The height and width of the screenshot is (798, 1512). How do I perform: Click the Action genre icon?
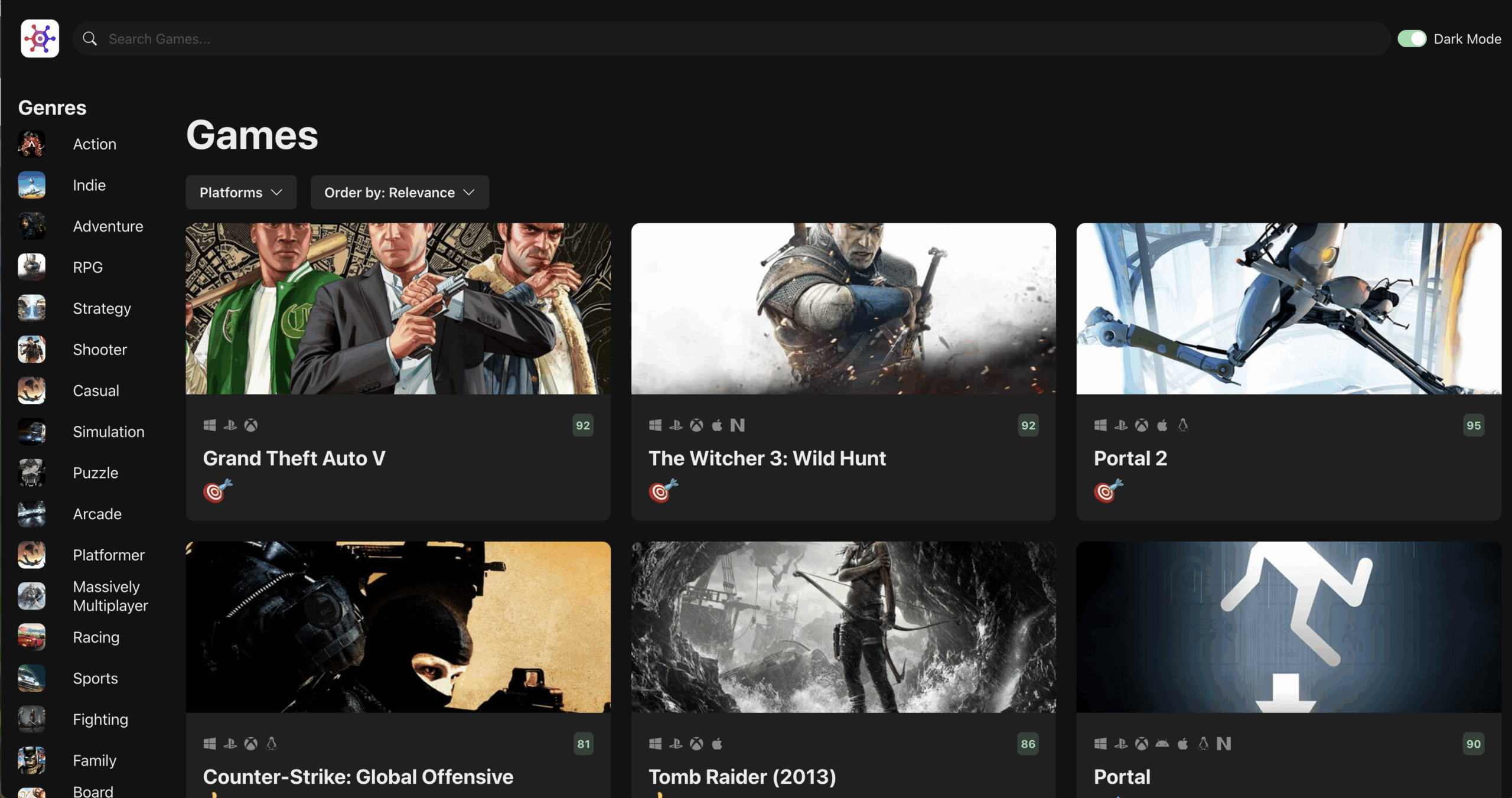(31, 144)
